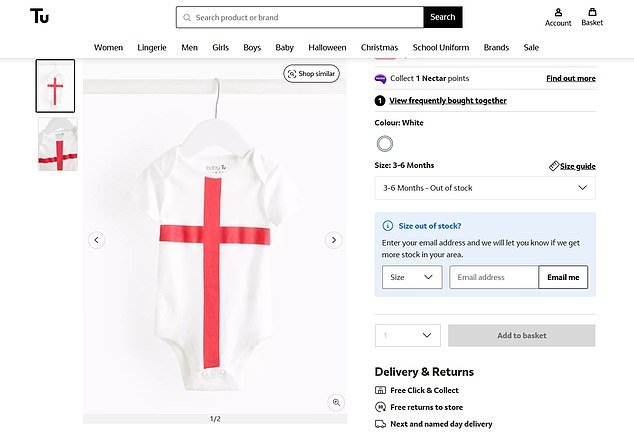
Task: Open View frequently bought together link
Action: coord(447,100)
